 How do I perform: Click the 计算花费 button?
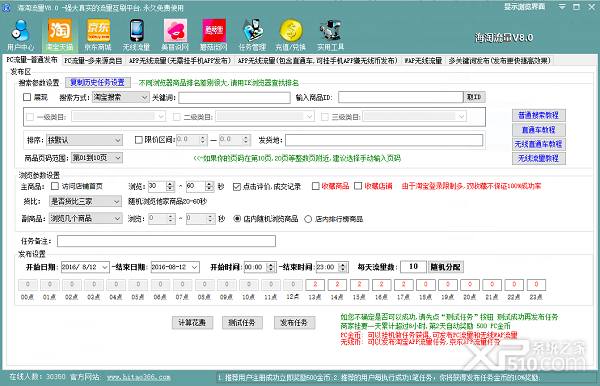pyautogui.click(x=192, y=322)
